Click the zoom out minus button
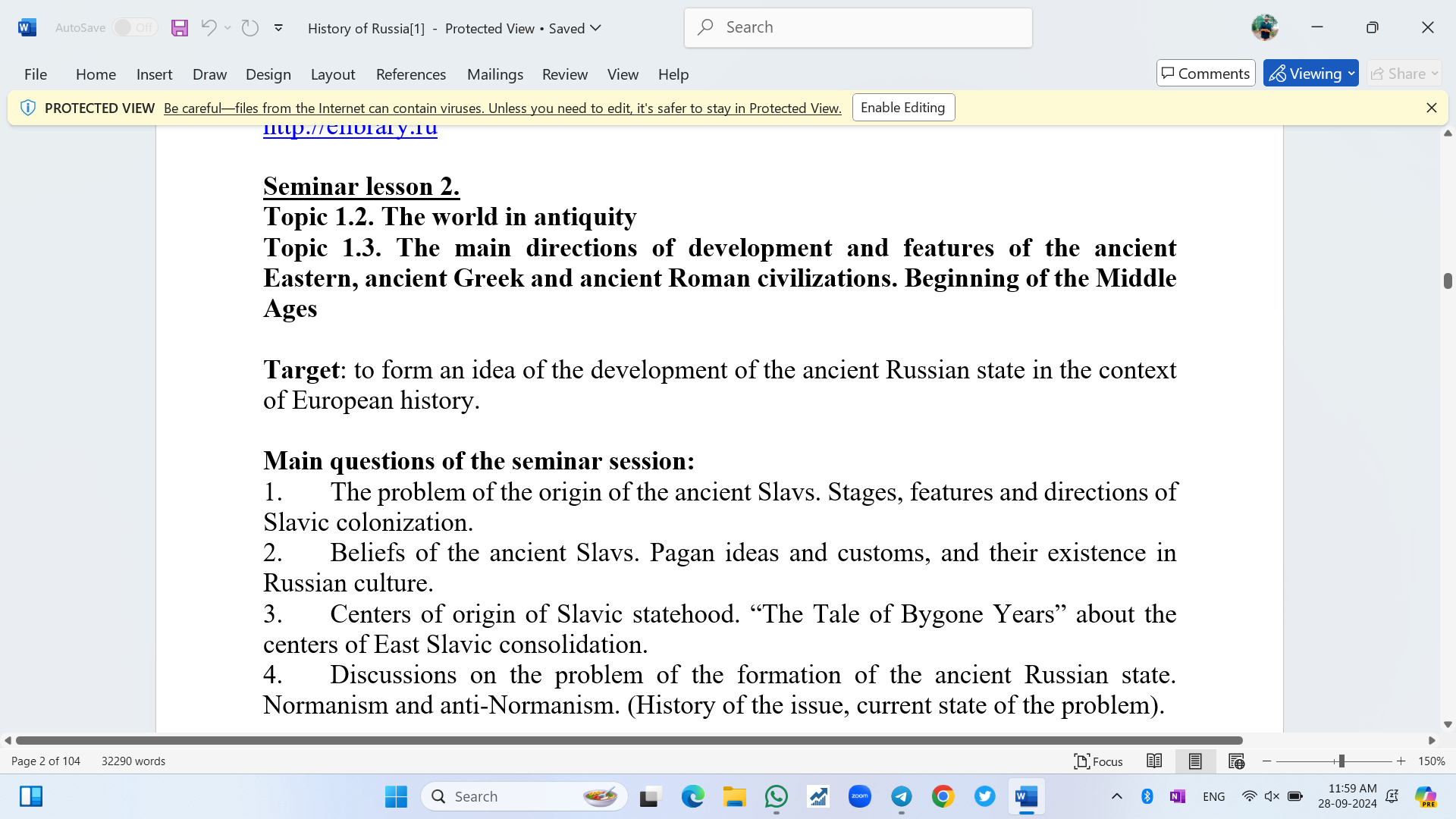Image resolution: width=1456 pixels, height=819 pixels. click(x=1266, y=761)
